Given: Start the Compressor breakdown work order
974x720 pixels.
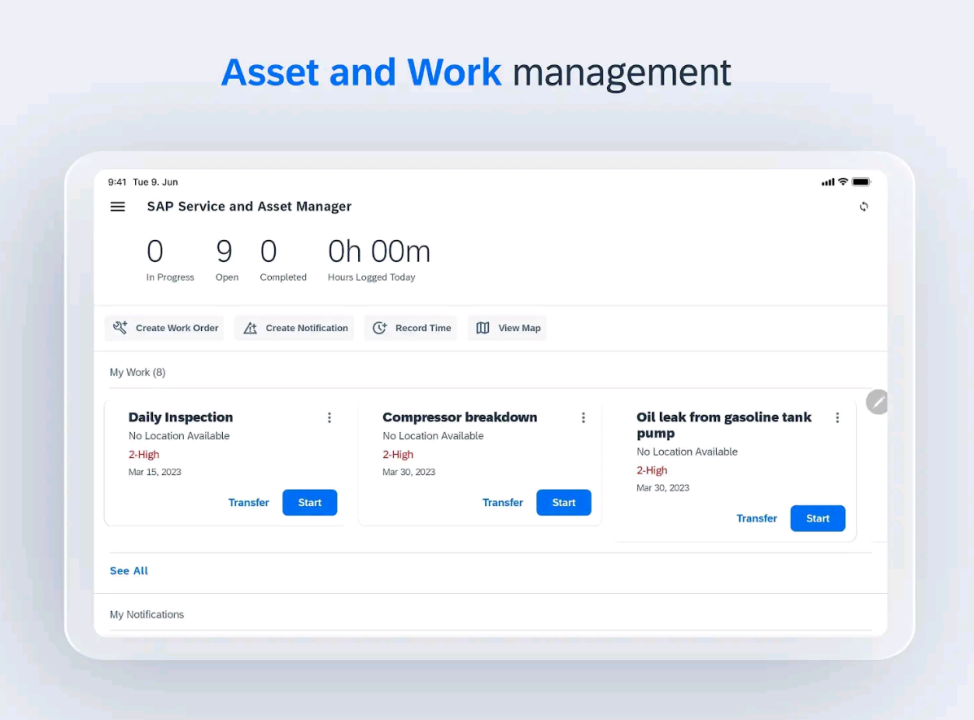Looking at the screenshot, I should [x=564, y=503].
